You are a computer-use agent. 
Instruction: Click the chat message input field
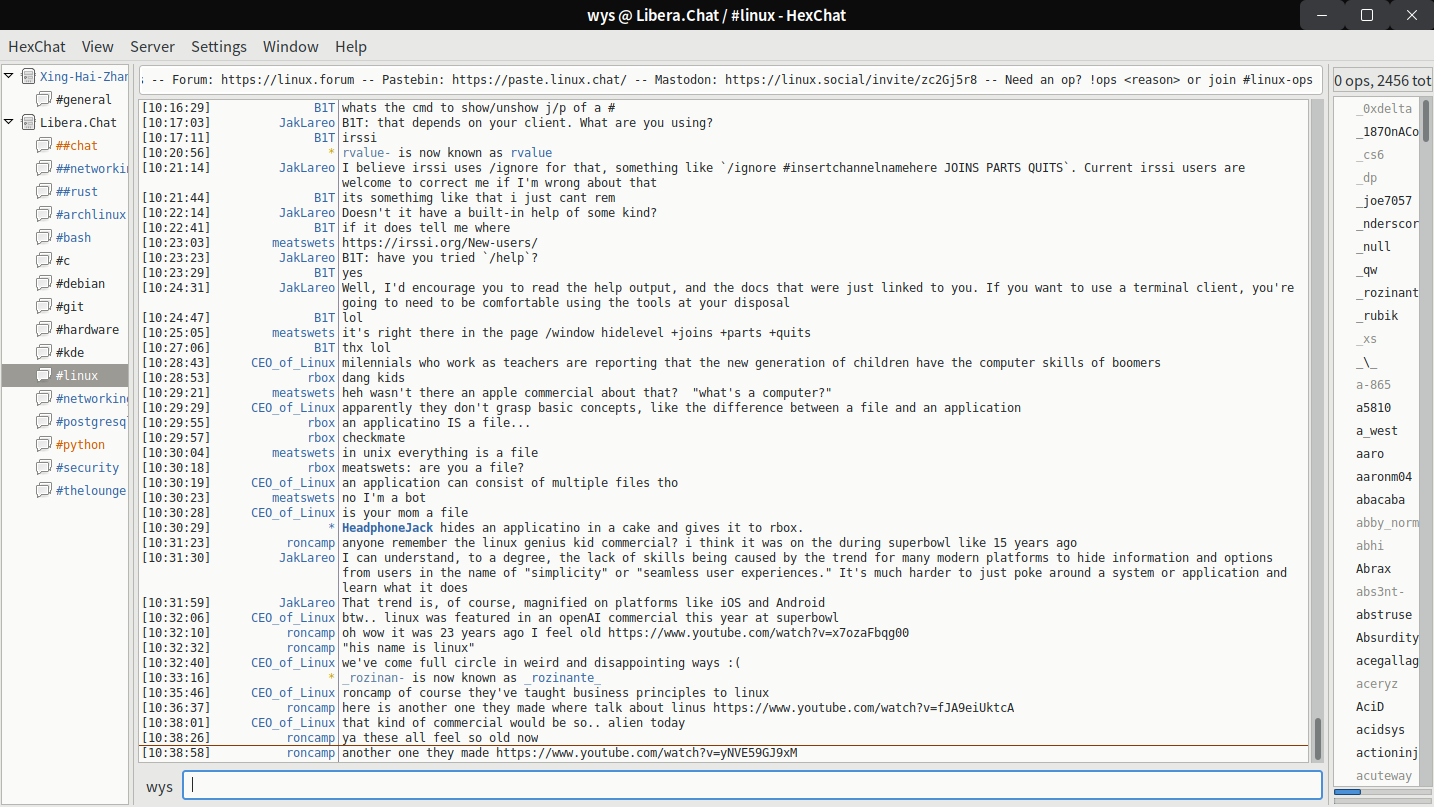pos(750,786)
